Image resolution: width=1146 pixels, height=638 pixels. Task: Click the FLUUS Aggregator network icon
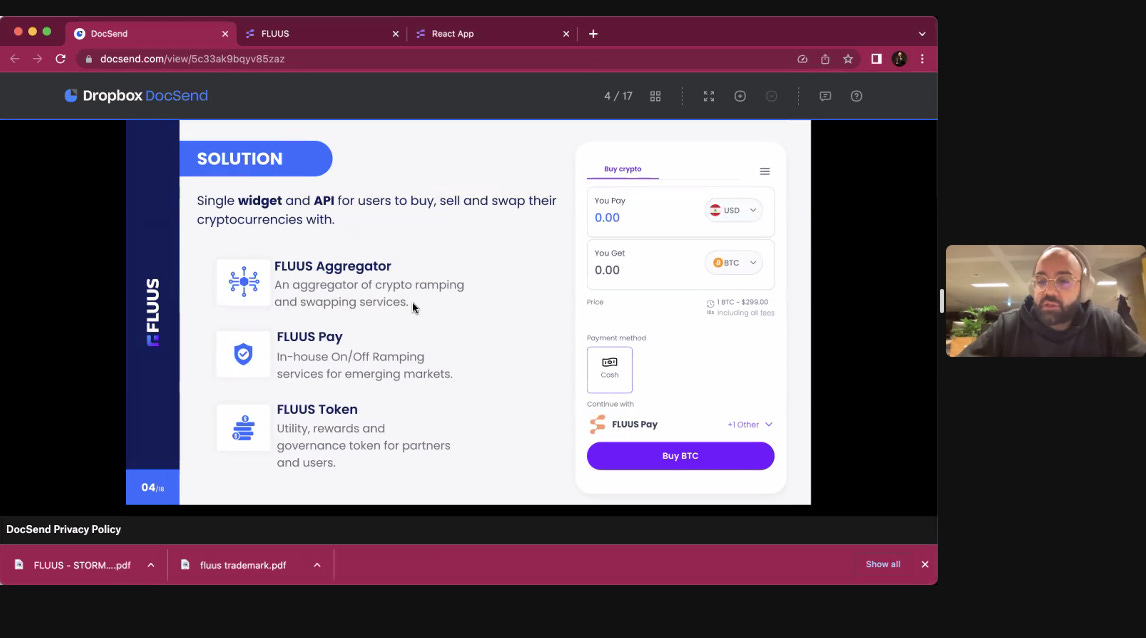coord(243,281)
